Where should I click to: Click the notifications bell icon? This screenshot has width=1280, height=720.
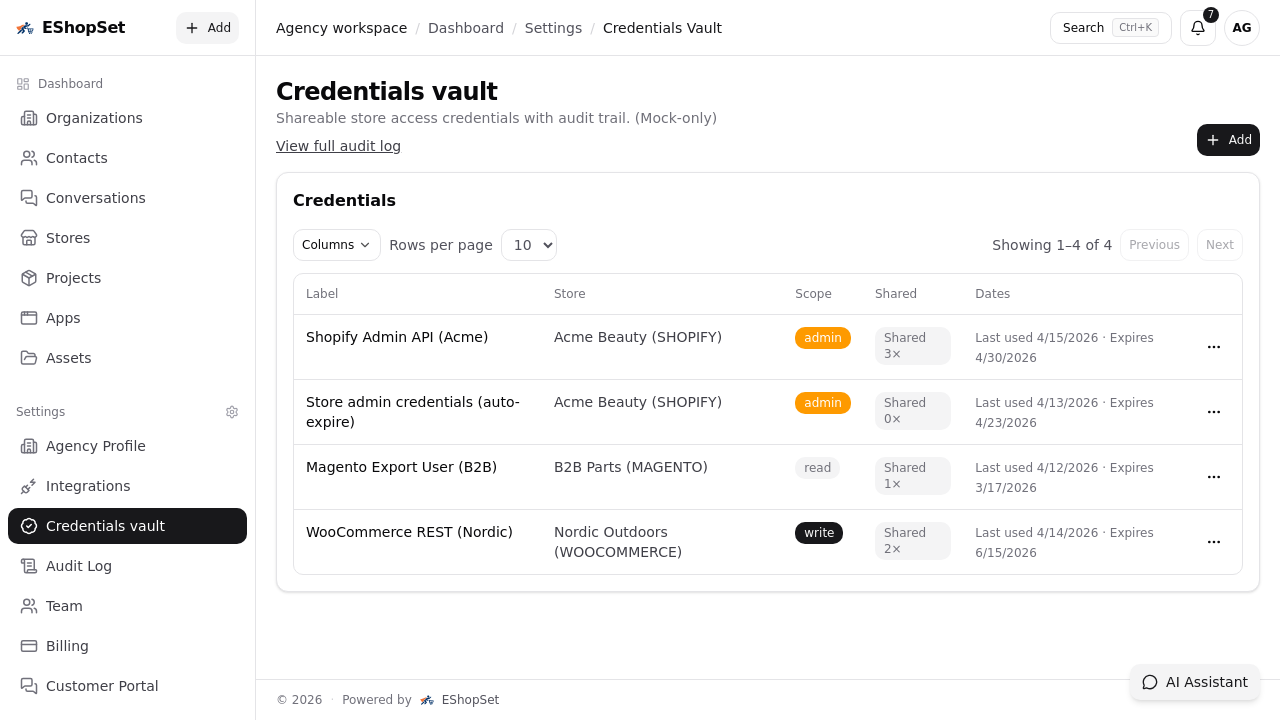(1197, 28)
